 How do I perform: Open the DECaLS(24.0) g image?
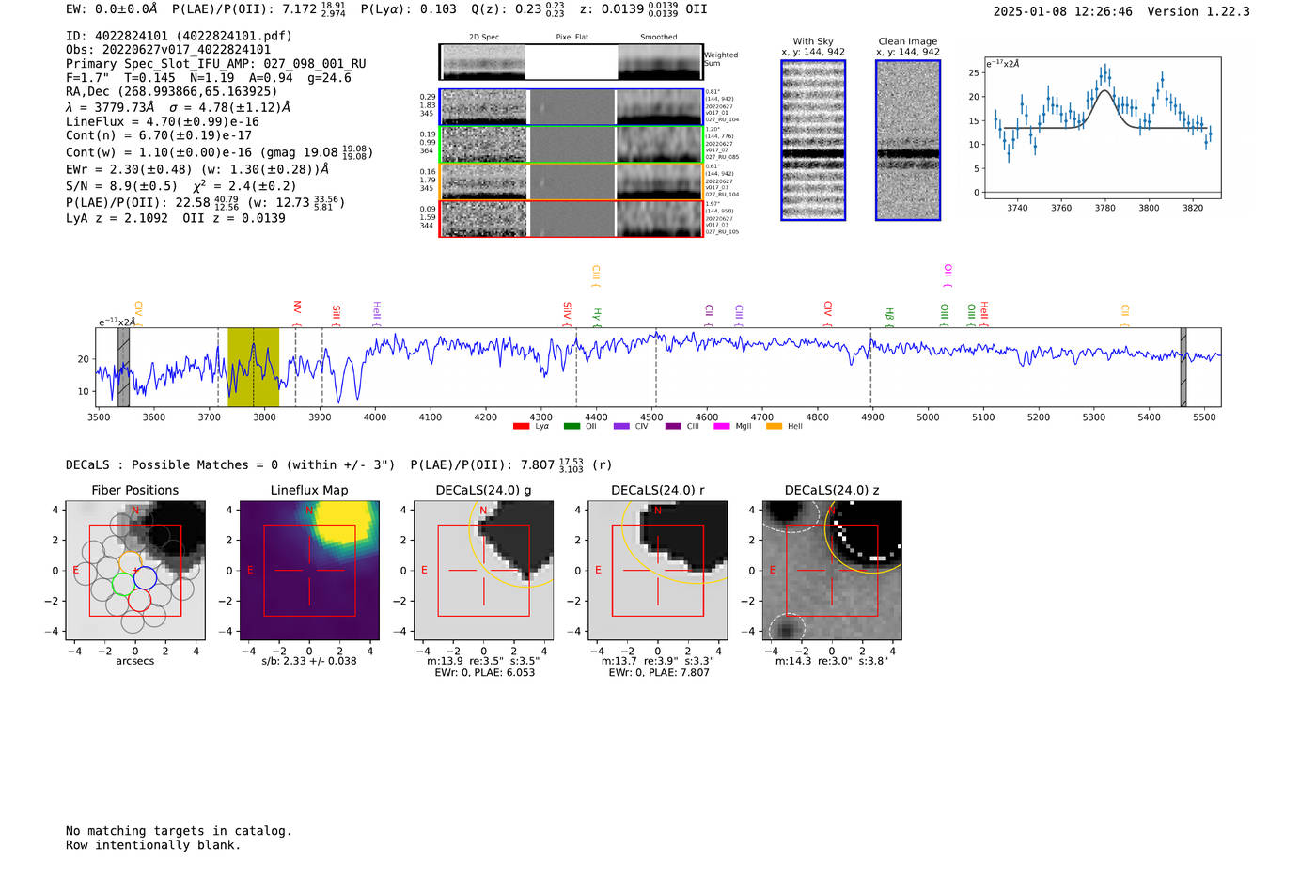pos(484,570)
